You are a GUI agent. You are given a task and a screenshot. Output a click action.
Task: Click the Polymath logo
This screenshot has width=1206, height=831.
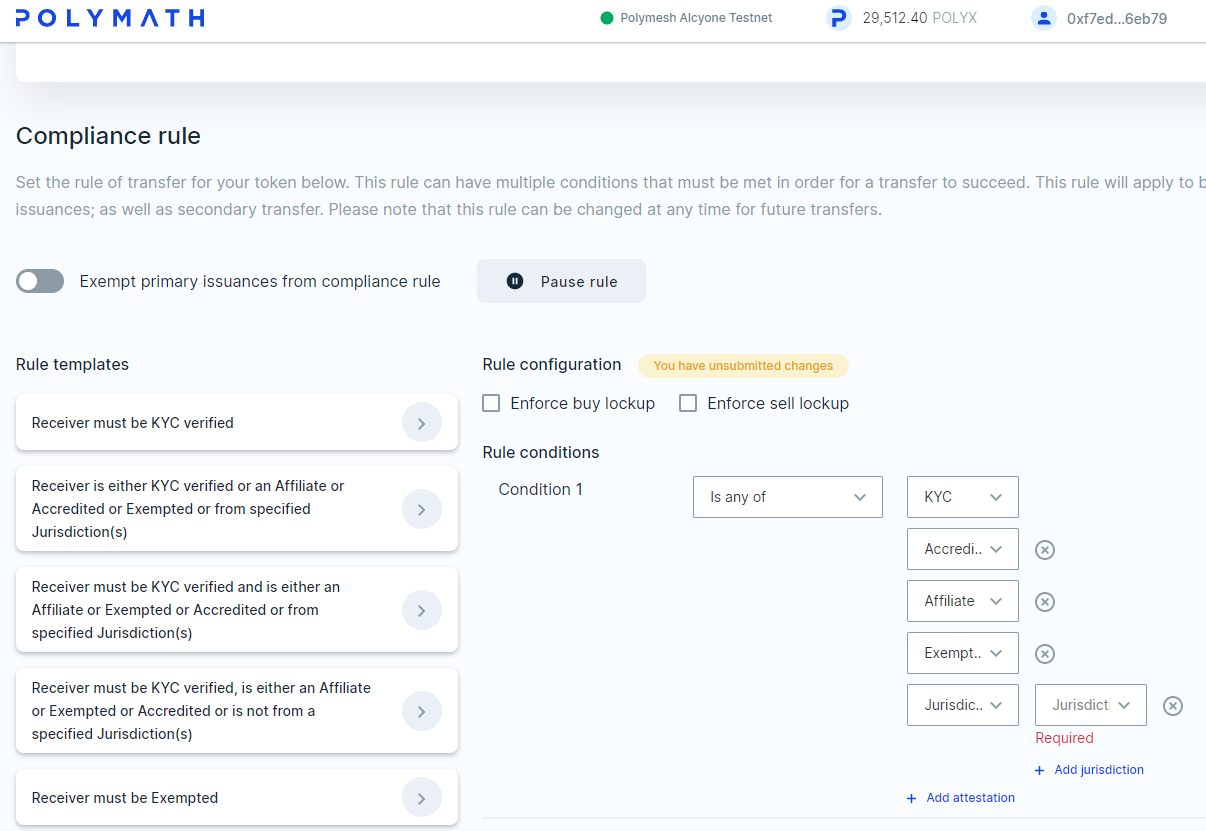click(x=110, y=18)
